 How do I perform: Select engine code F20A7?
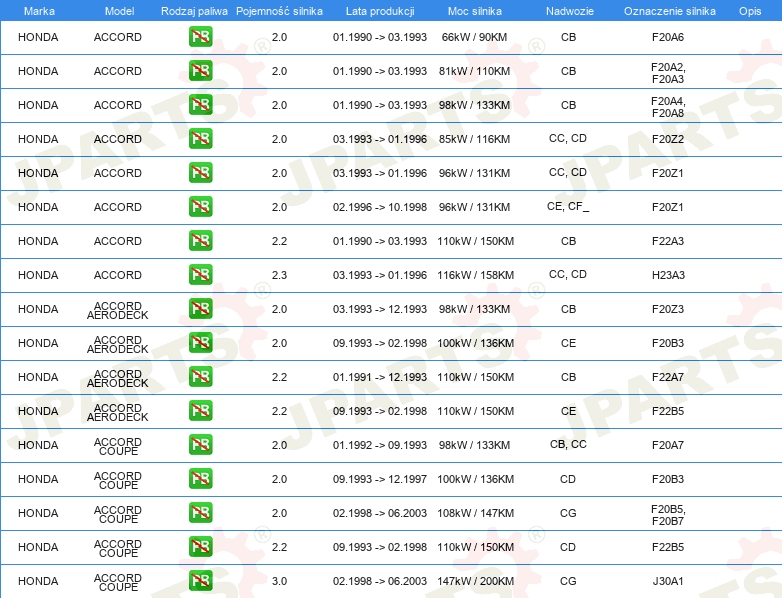point(668,444)
